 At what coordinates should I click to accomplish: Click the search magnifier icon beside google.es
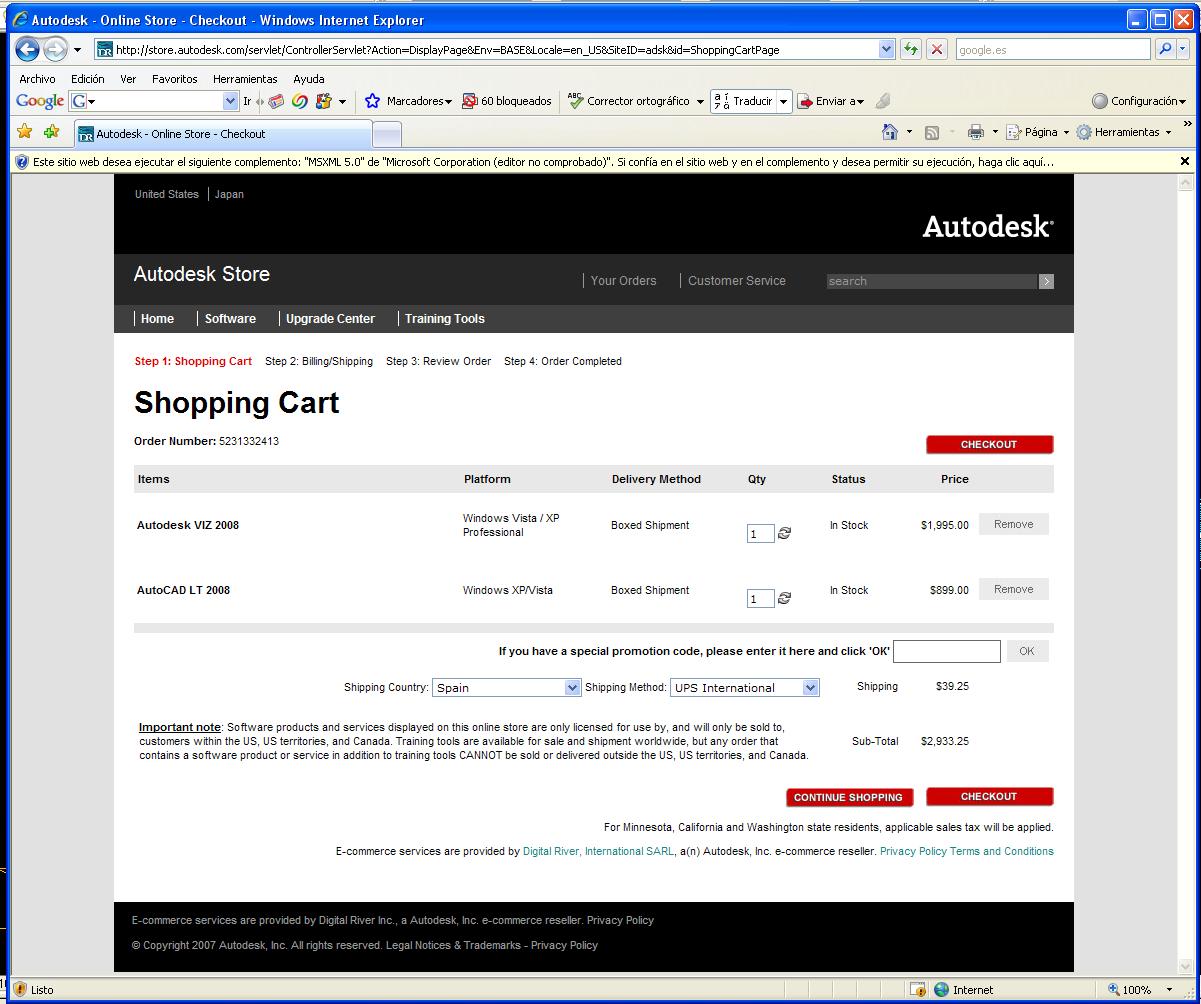(1165, 49)
